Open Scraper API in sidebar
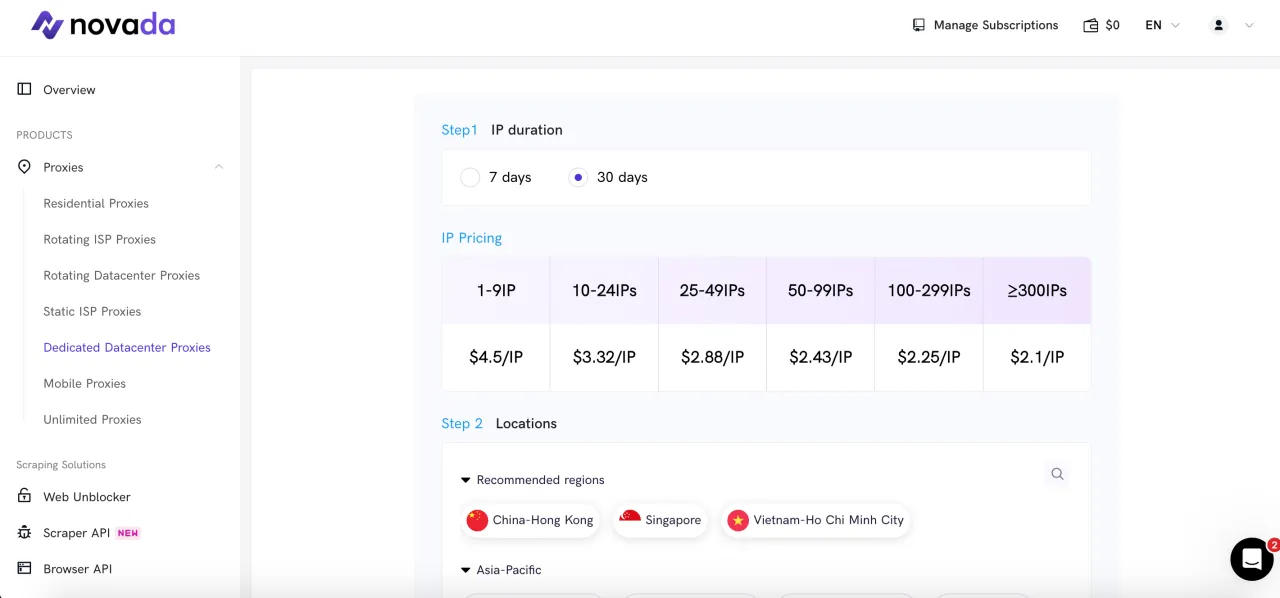 pyautogui.click(x=76, y=533)
